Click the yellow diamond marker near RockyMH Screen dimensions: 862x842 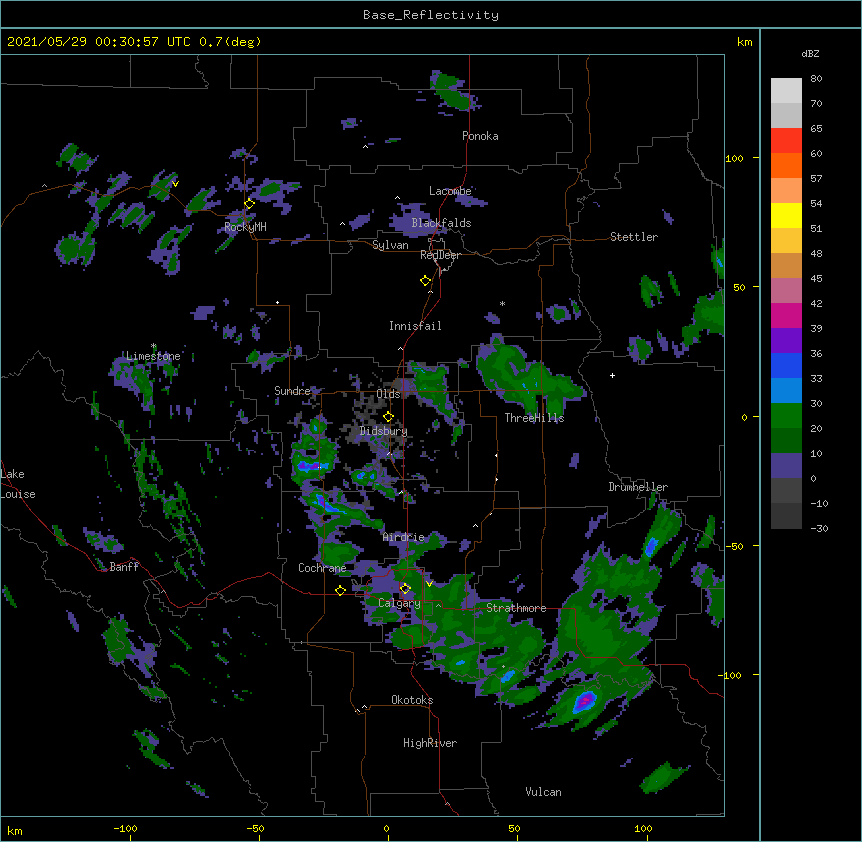[250, 204]
